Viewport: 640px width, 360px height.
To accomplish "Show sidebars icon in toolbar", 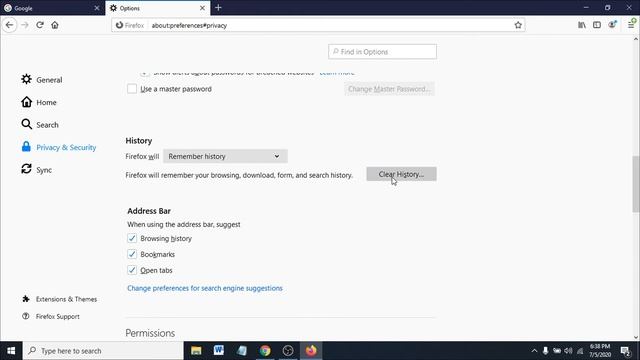I will pos(597,25).
